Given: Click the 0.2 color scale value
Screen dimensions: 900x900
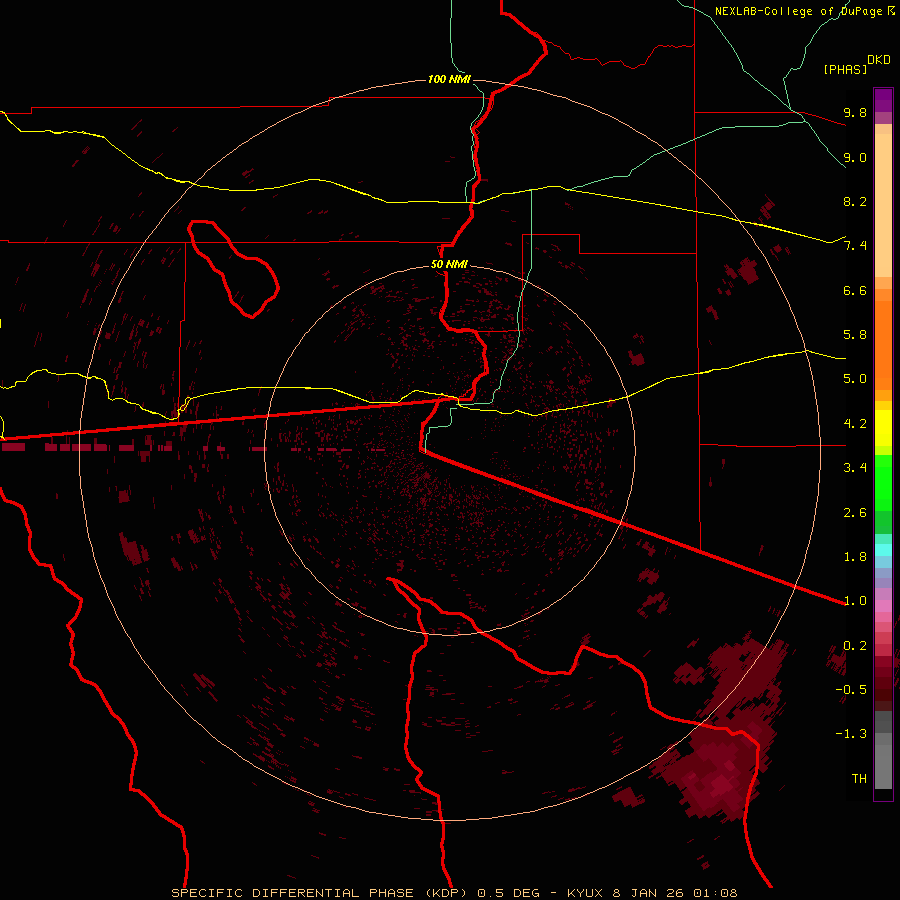Looking at the screenshot, I should pos(855,646).
